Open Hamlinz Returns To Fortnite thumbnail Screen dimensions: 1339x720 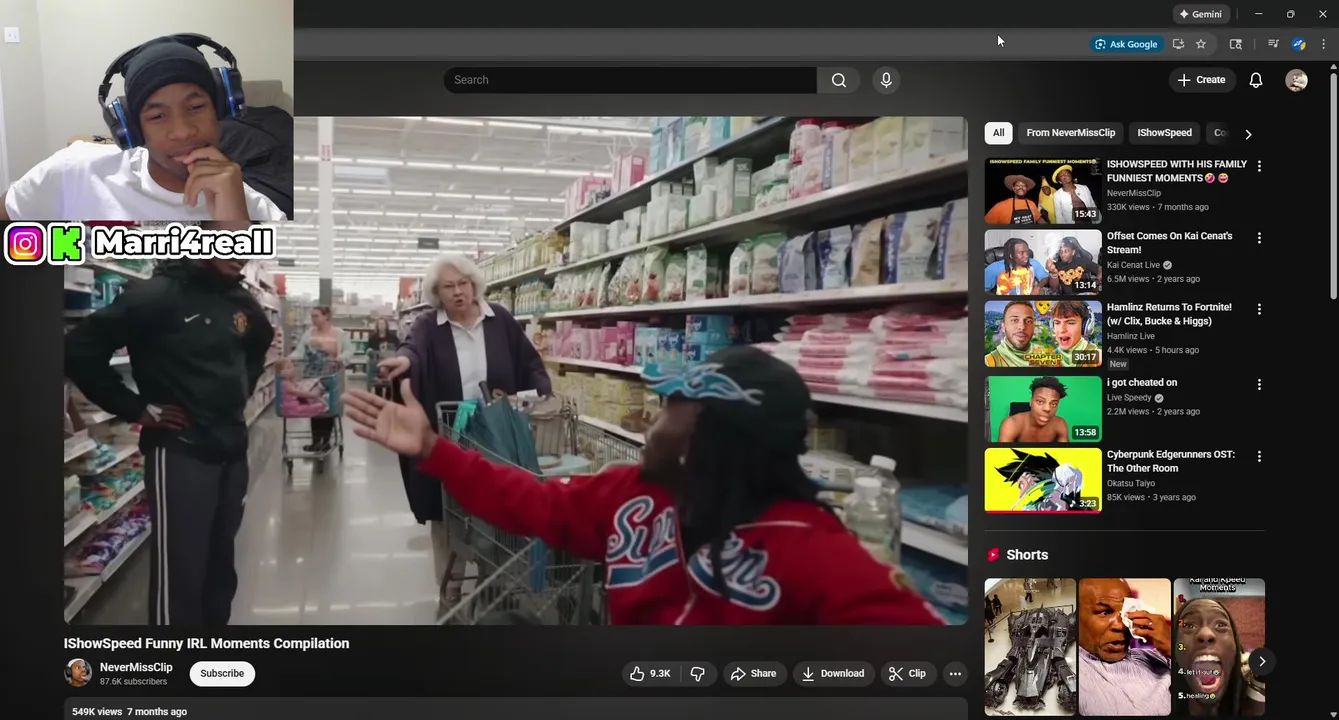[1043, 334]
